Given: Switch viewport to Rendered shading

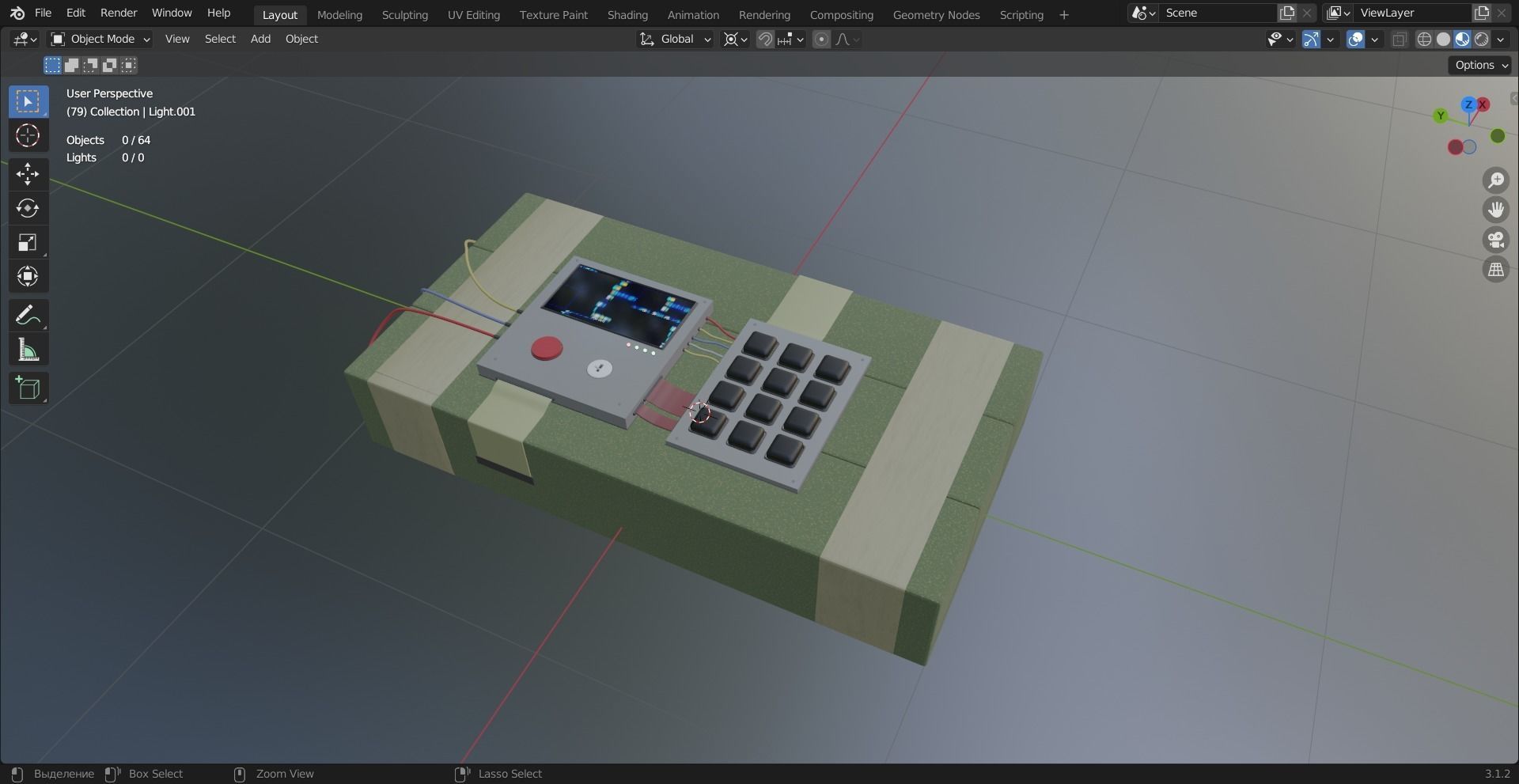Looking at the screenshot, I should 1480,39.
